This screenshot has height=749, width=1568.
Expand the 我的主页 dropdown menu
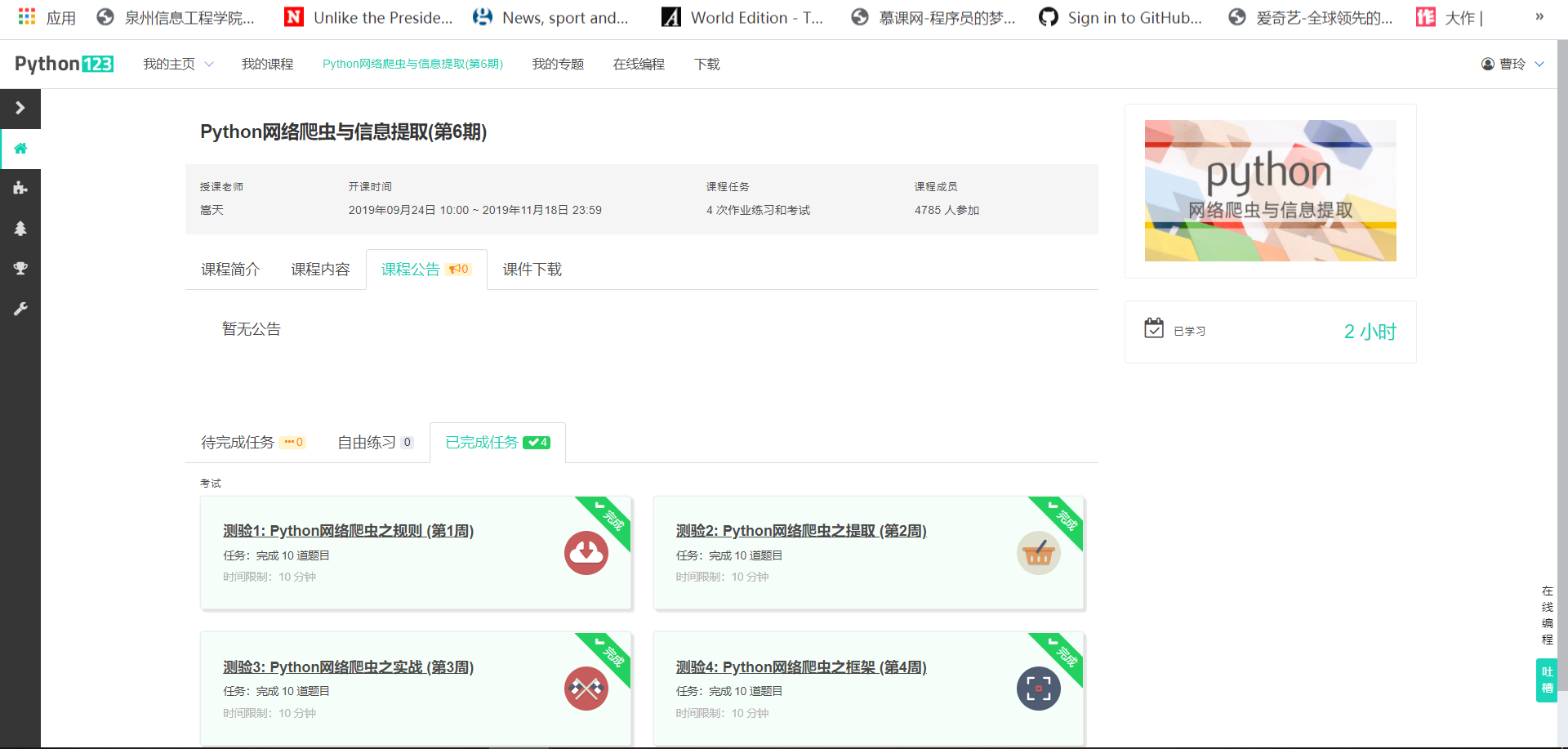[x=177, y=63]
